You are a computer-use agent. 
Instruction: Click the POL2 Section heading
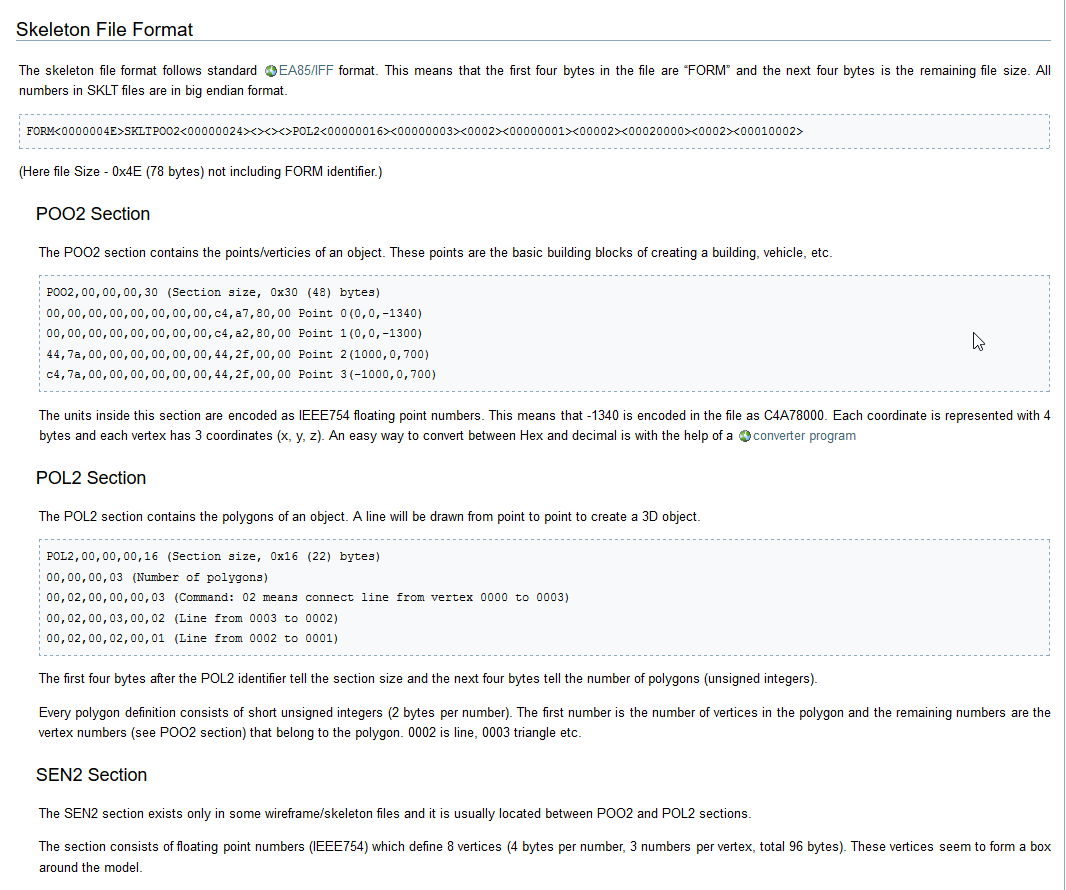tap(91, 478)
